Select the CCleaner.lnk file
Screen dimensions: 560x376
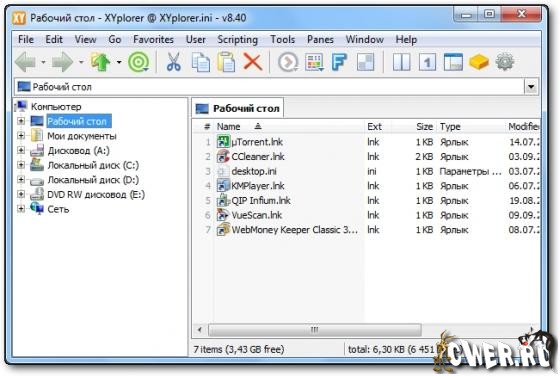(x=258, y=156)
